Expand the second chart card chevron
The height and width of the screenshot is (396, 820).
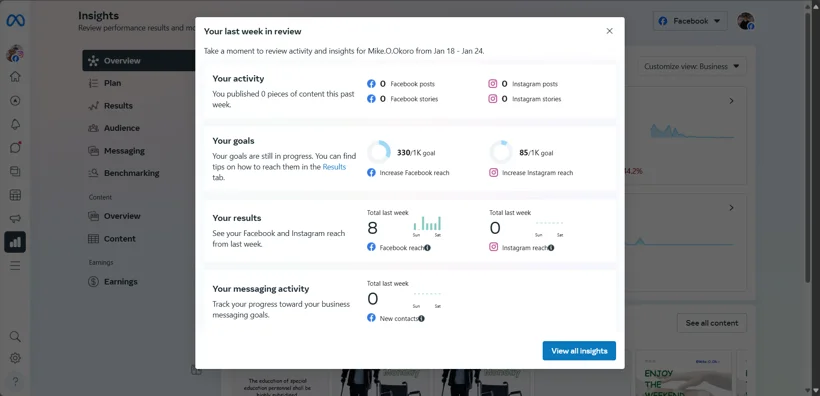click(x=732, y=208)
